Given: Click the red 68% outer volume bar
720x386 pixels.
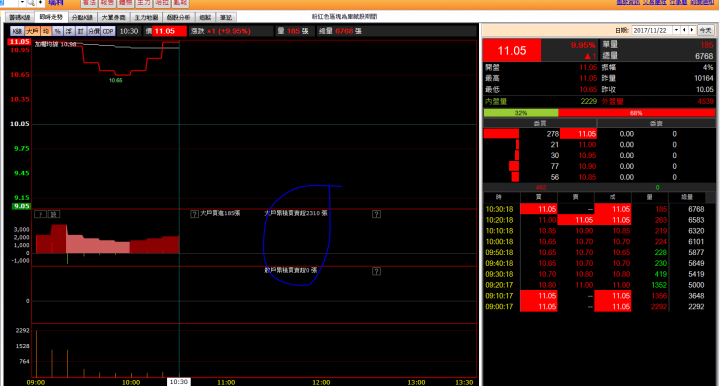Looking at the screenshot, I should (636, 113).
